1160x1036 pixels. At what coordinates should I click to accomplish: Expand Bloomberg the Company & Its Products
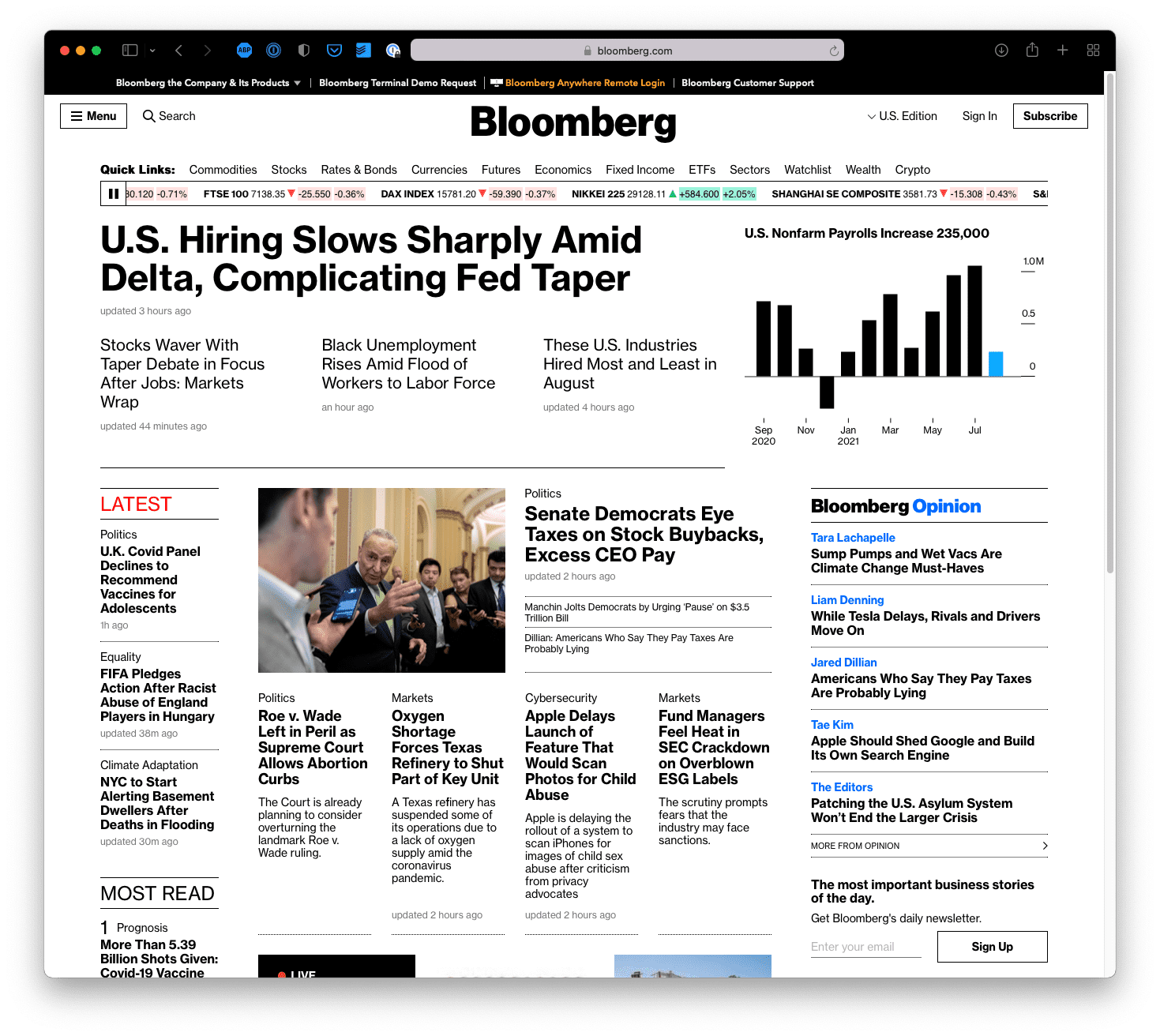pyautogui.click(x=208, y=83)
